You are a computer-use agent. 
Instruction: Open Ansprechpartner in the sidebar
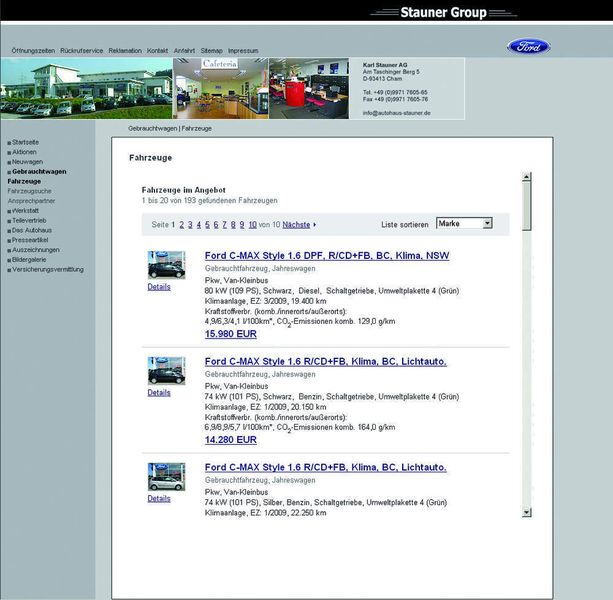pos(31,201)
